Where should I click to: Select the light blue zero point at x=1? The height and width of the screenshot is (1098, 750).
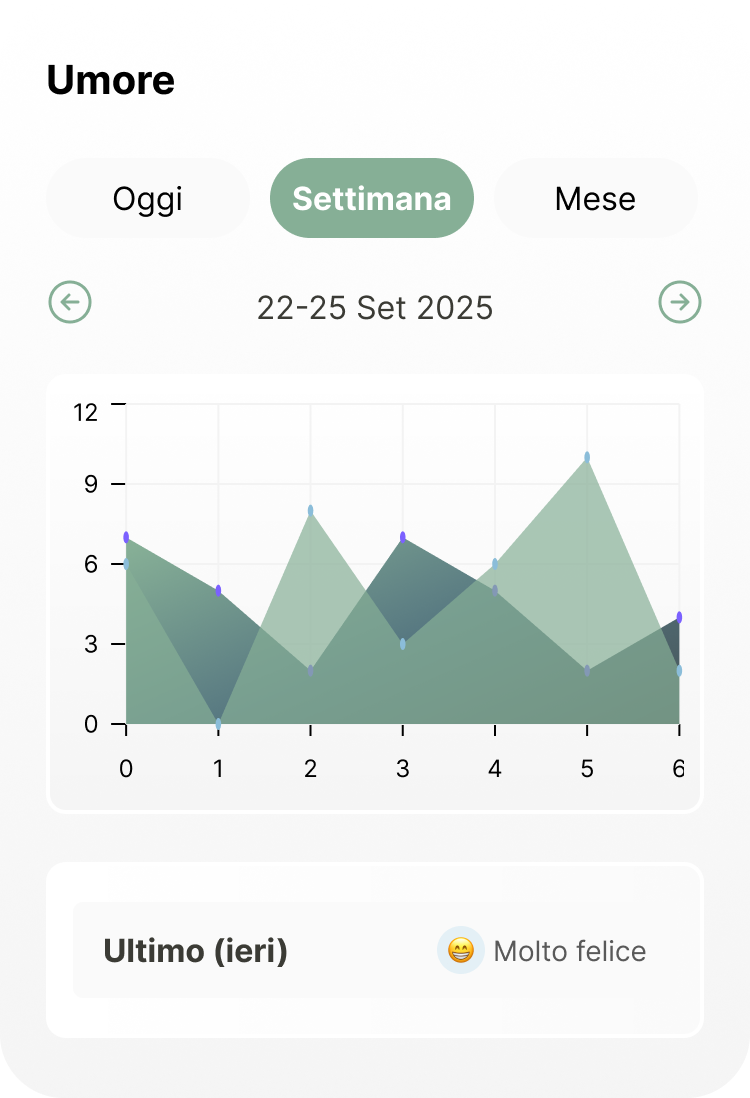pos(218,723)
